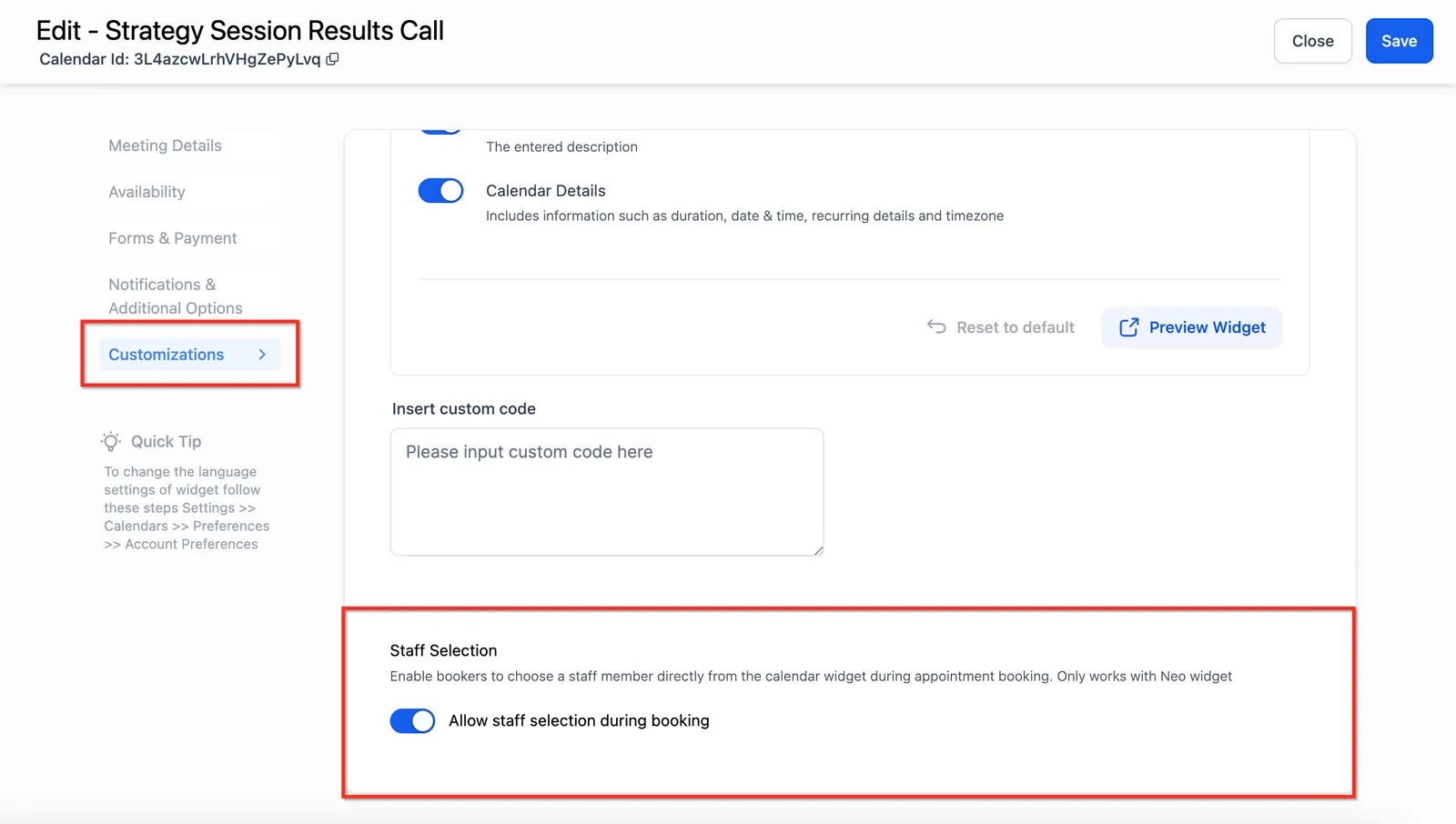
Task: Turn off Allow staff selection during booking
Action: 412,720
